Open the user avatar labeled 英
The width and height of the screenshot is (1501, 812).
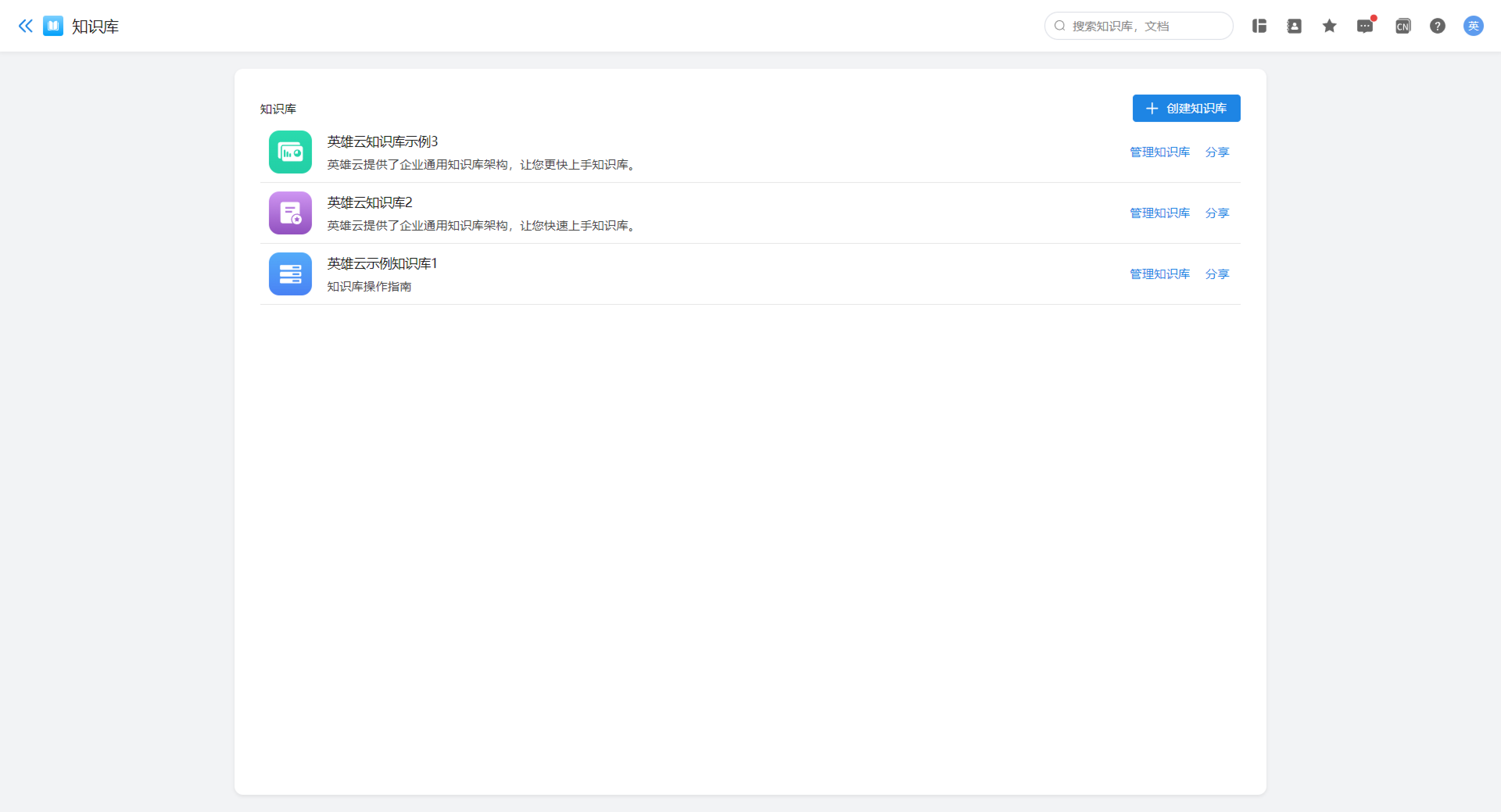(x=1474, y=26)
